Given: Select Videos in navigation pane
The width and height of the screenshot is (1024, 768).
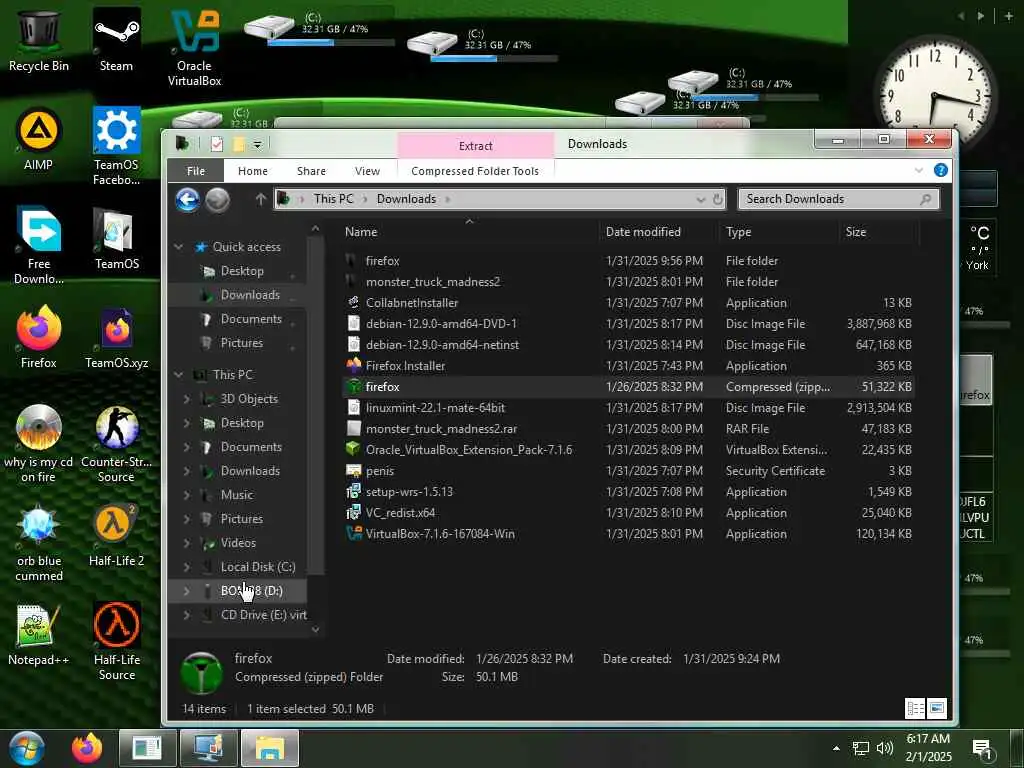Looking at the screenshot, I should tap(238, 543).
